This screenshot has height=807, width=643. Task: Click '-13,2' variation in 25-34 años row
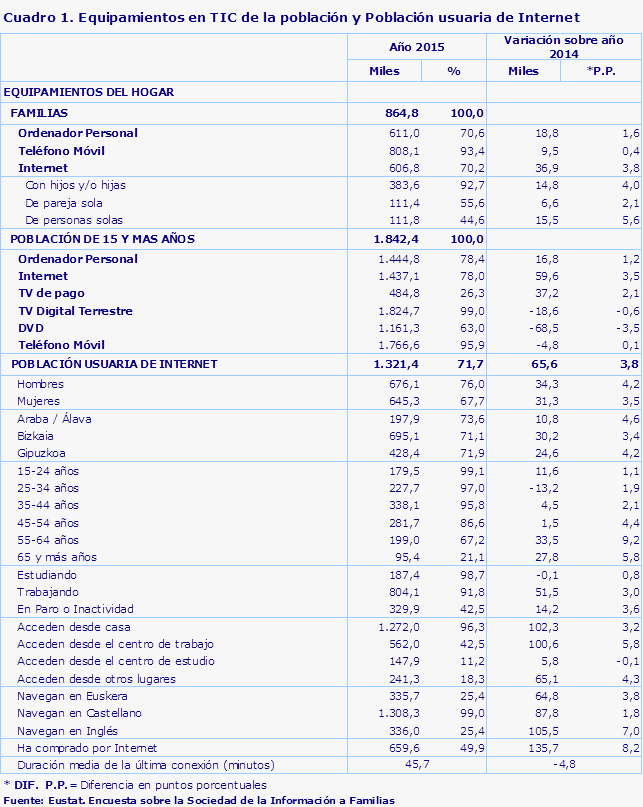click(544, 488)
